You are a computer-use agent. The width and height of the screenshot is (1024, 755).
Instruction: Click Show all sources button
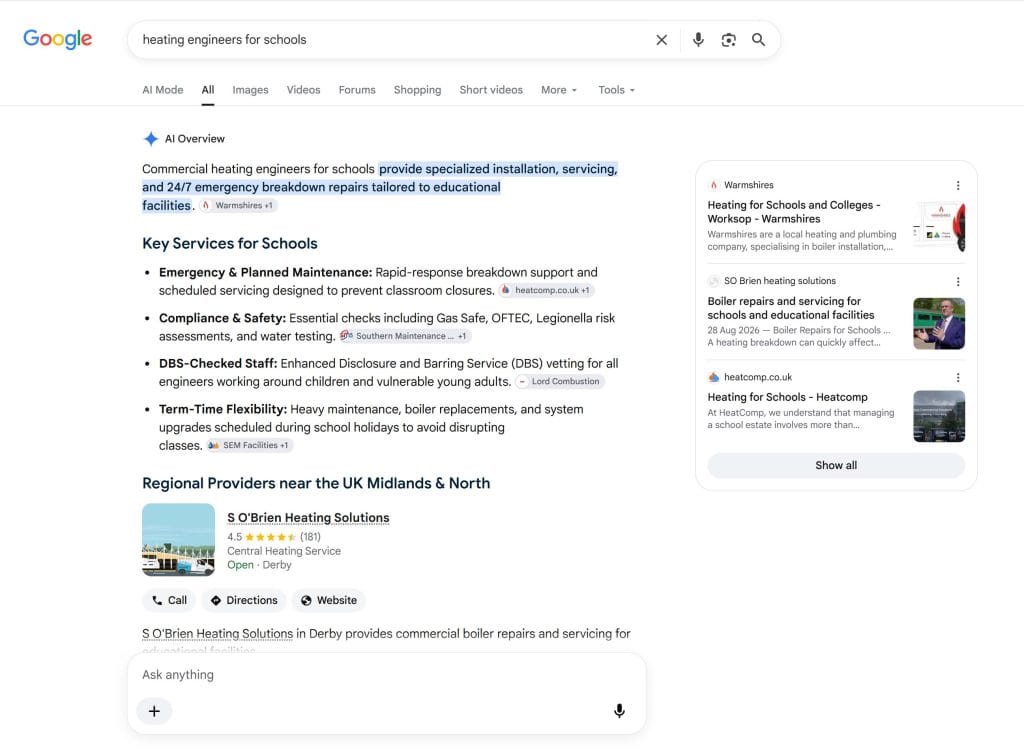point(836,466)
